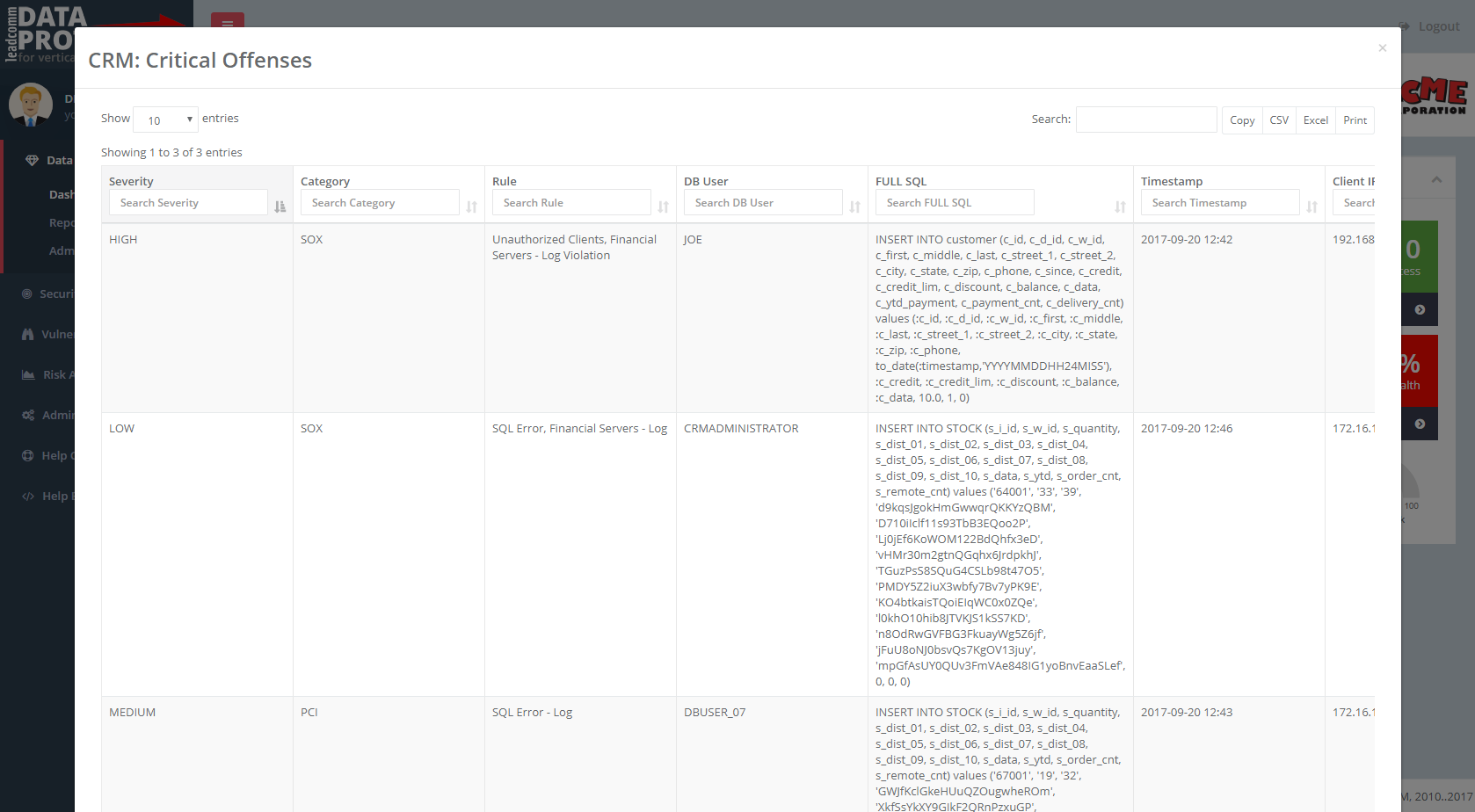Viewport: 1475px width, 812px height.
Task: Sort table by Category column icon
Action: [x=472, y=207]
